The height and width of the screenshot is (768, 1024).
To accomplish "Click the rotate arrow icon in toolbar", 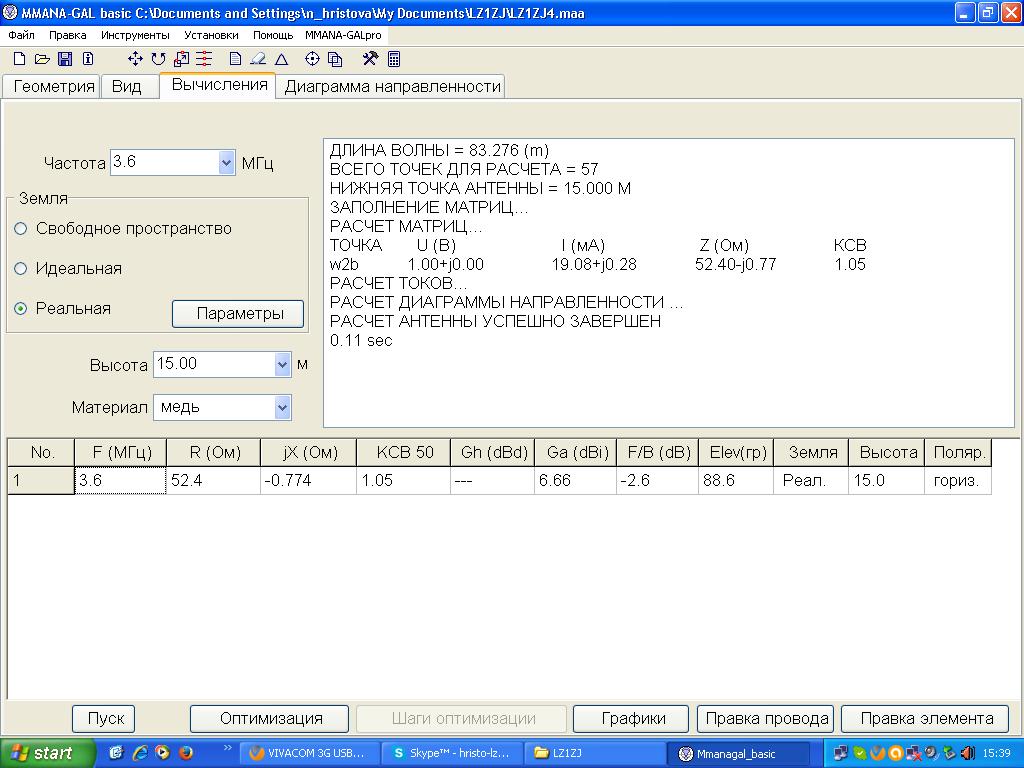I will click(159, 59).
